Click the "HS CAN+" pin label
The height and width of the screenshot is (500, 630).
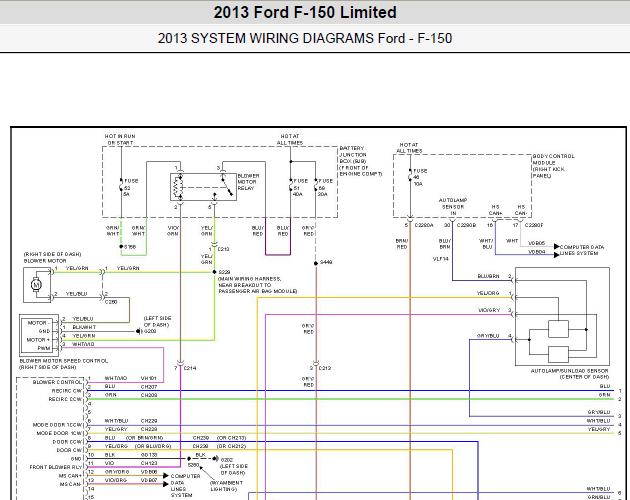[x=495, y=210]
